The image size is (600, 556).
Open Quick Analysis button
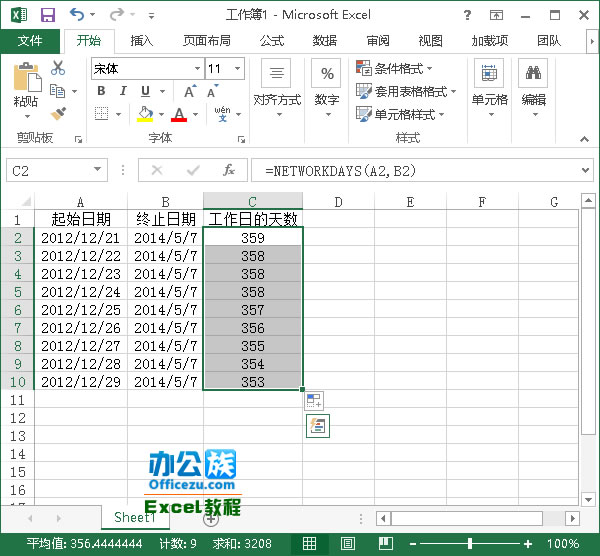pyautogui.click(x=318, y=426)
